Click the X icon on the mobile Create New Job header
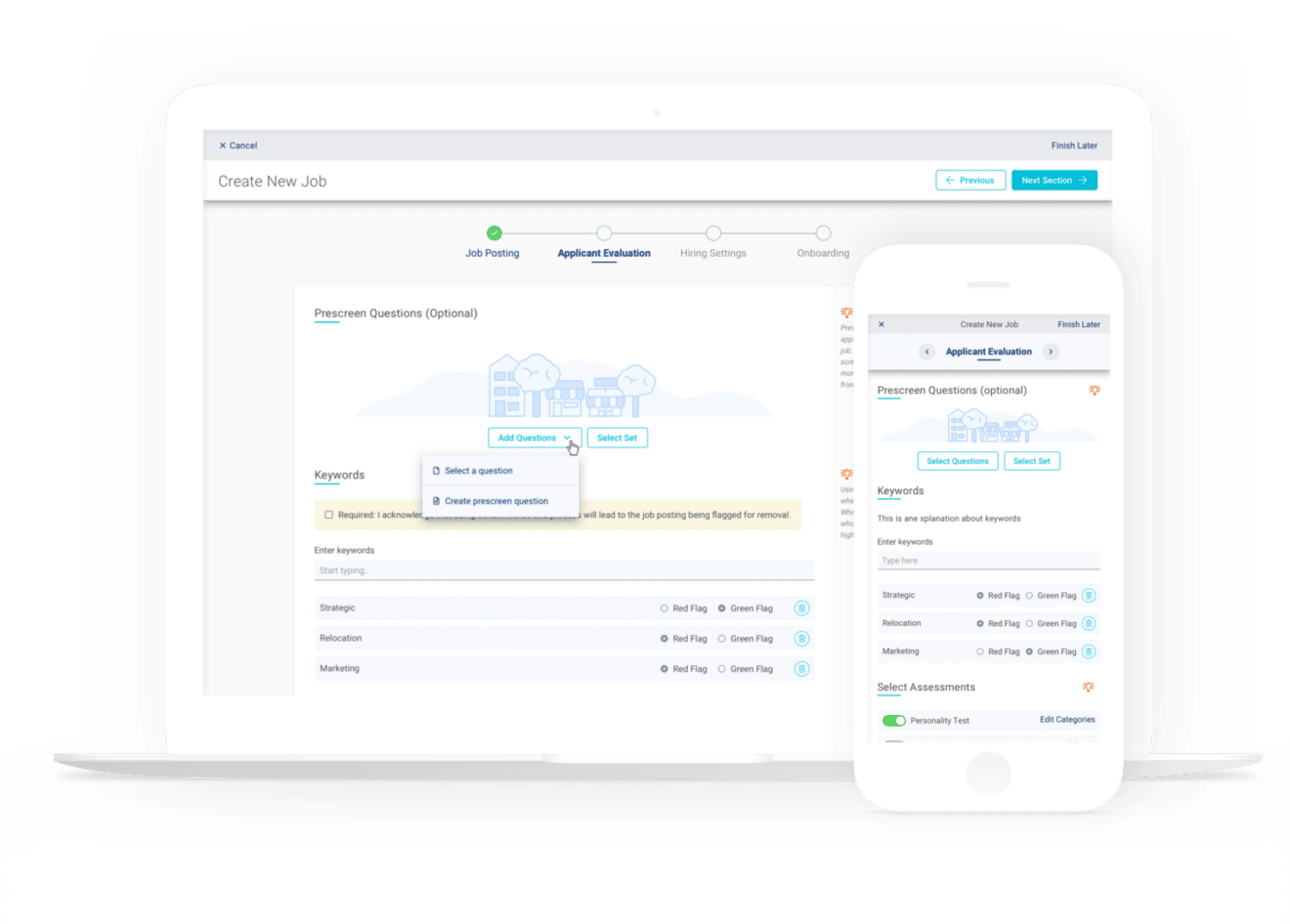This screenshot has height=924, width=1290. click(881, 323)
